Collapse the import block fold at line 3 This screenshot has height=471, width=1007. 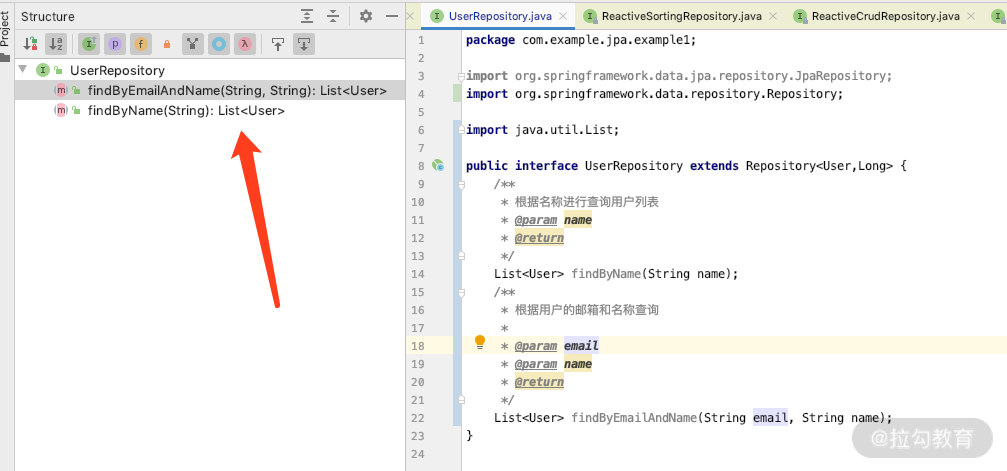point(461,76)
